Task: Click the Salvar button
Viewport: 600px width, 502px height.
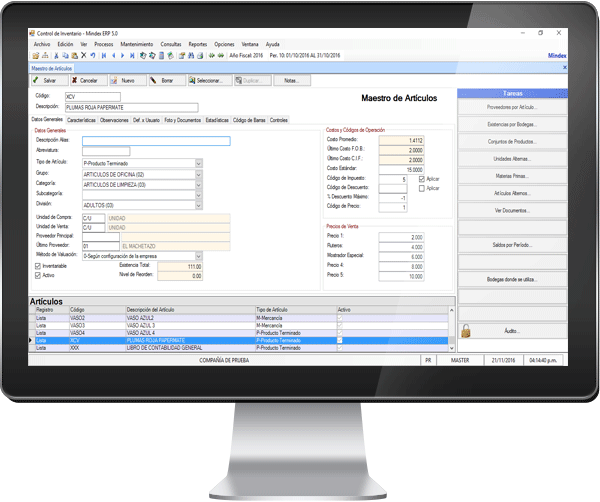Action: pos(50,80)
